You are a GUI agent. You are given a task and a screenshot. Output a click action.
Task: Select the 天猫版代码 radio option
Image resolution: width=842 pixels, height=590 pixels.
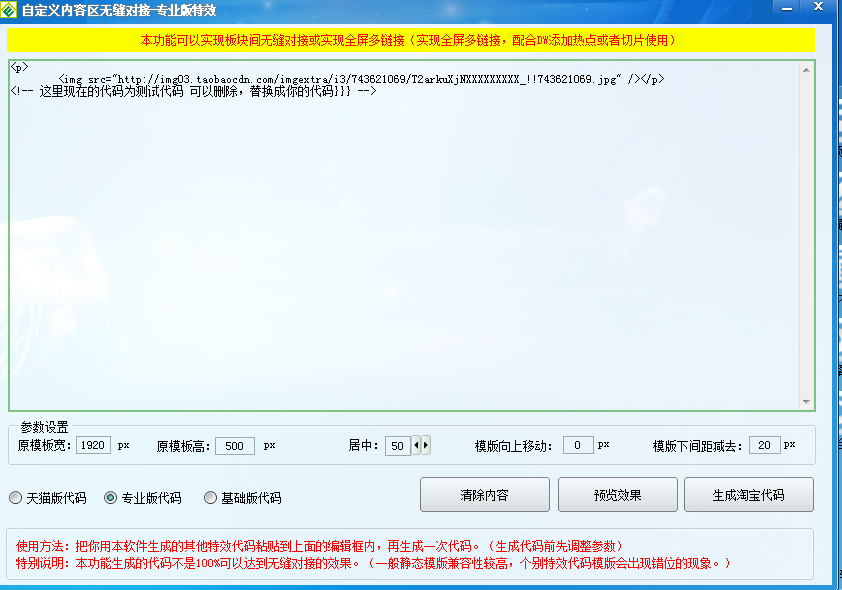(15, 497)
